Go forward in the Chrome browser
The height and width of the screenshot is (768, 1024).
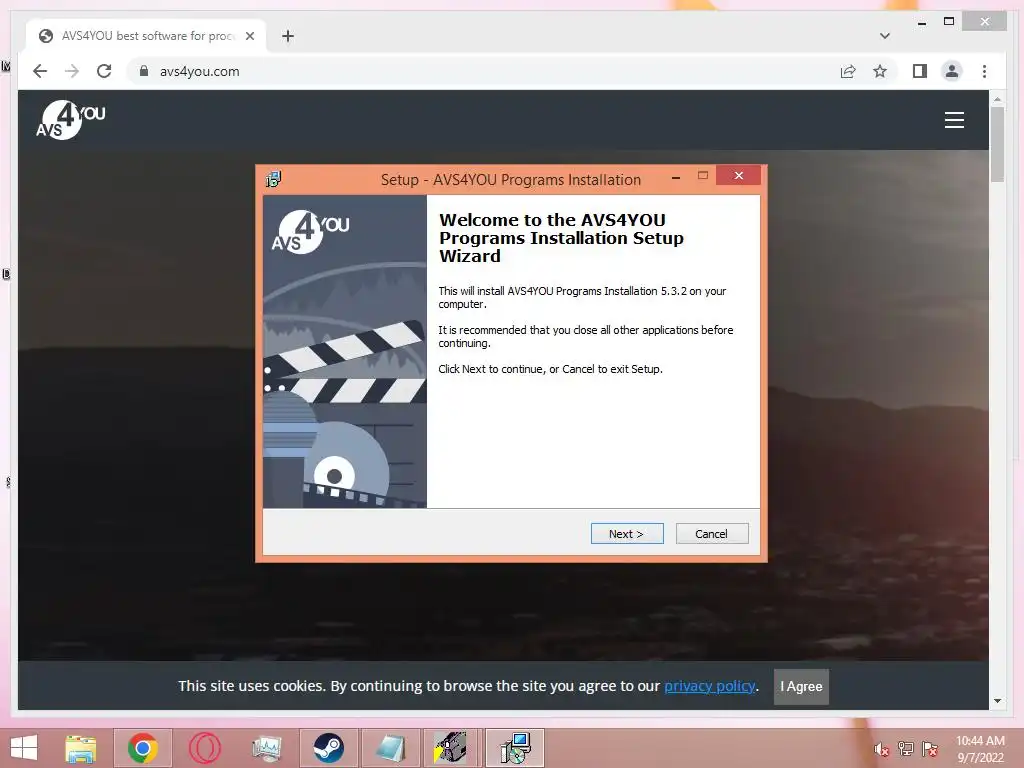click(x=72, y=71)
